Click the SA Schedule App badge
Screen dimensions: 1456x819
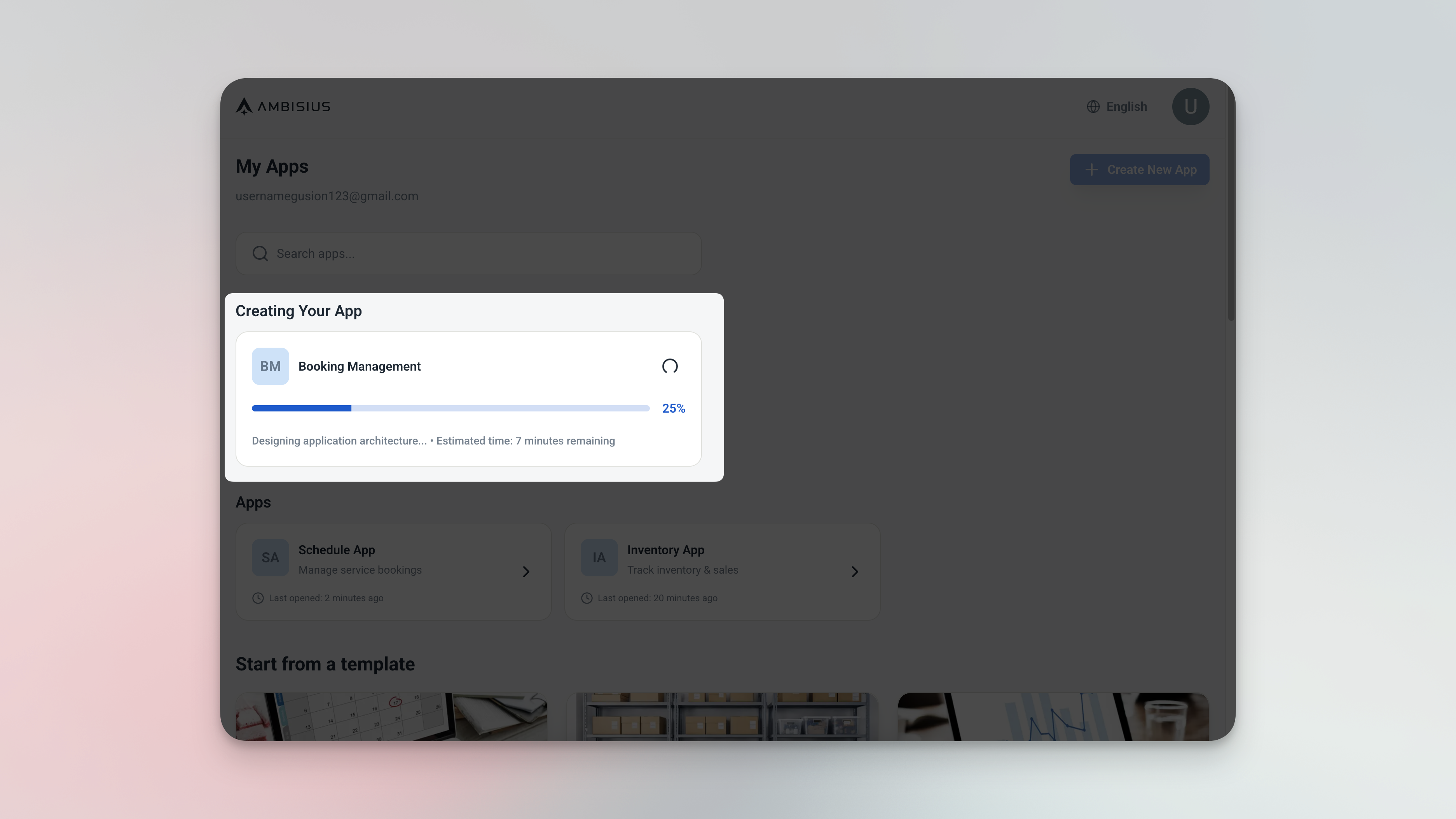(x=270, y=558)
